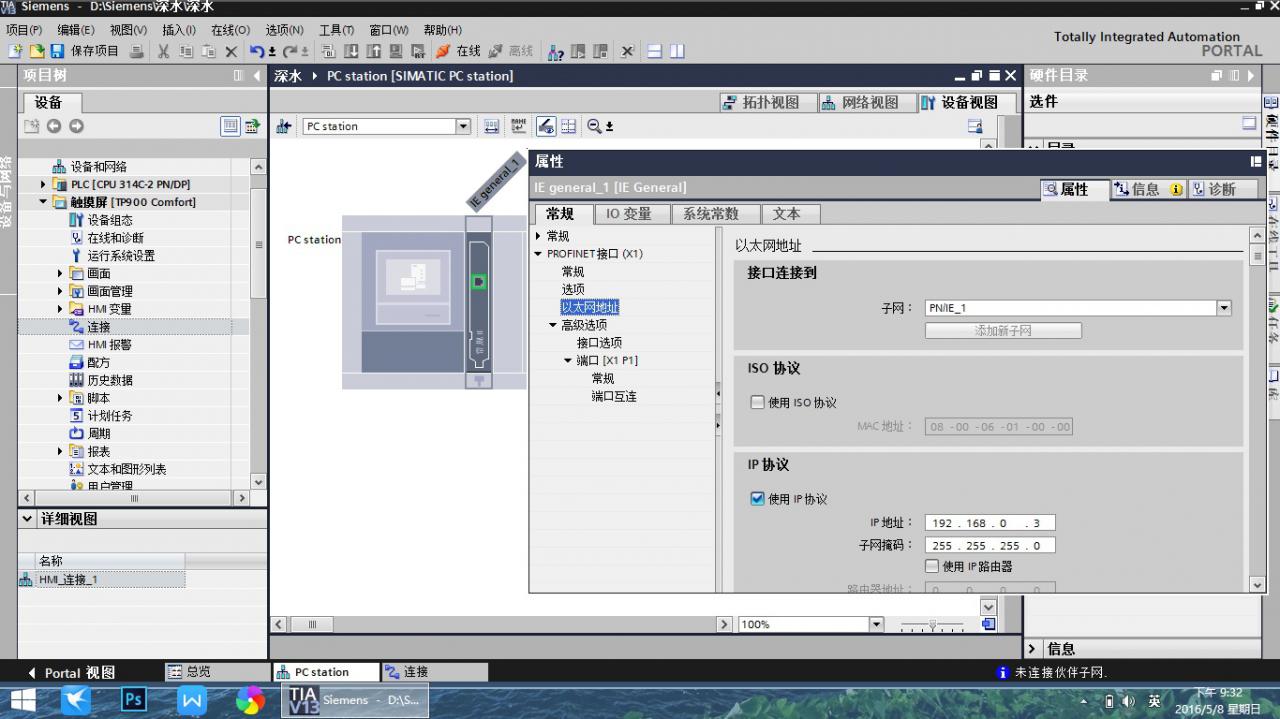Select 端口互连 in properties tree
This screenshot has width=1280, height=719.
pos(614,396)
